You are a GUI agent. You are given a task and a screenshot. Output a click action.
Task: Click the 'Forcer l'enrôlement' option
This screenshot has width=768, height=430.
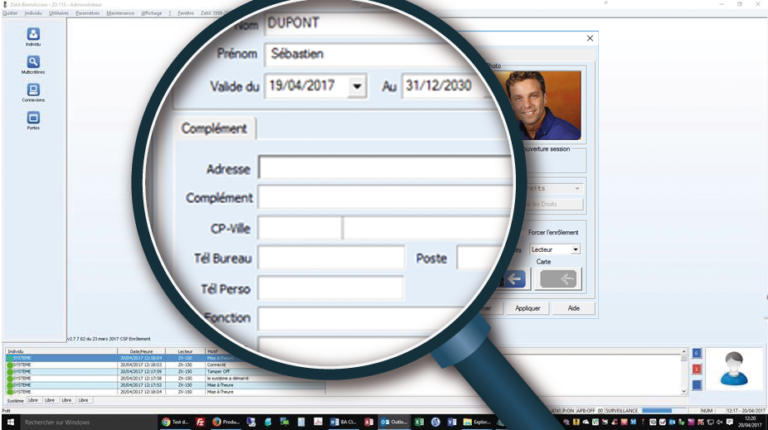[x=553, y=232]
